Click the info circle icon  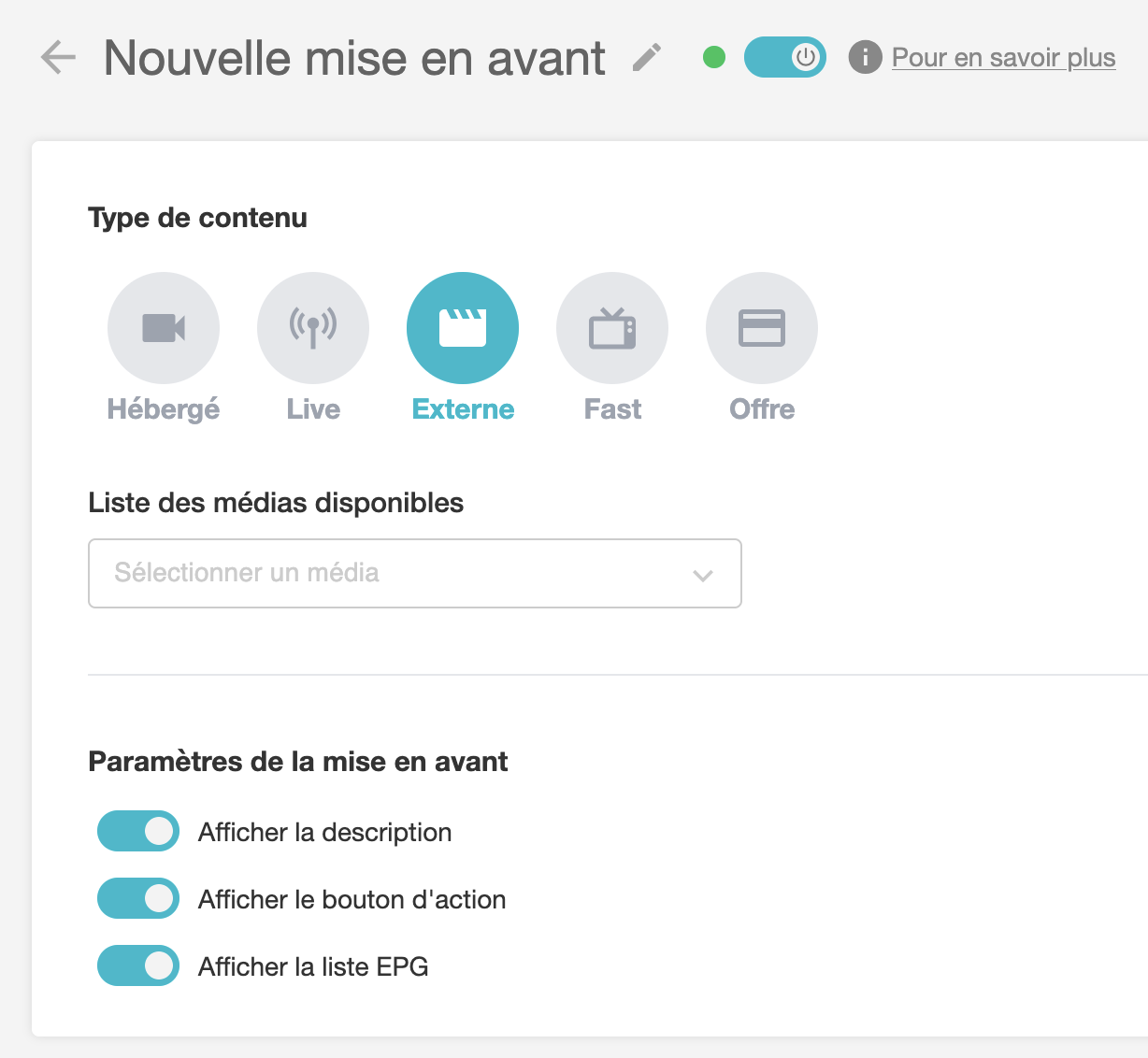click(x=865, y=57)
